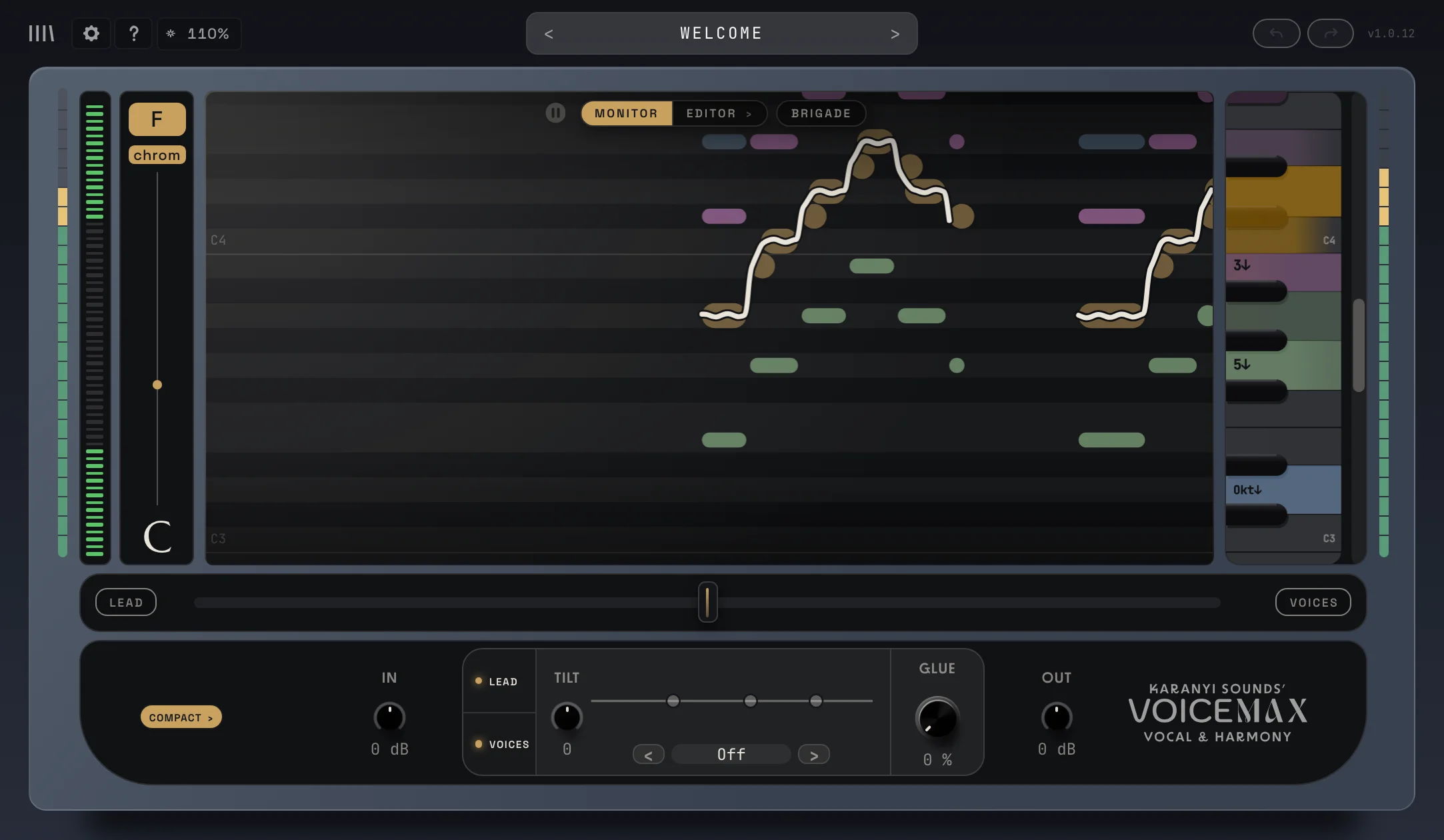Change the key root note F
The image size is (1444, 840).
pos(157,119)
